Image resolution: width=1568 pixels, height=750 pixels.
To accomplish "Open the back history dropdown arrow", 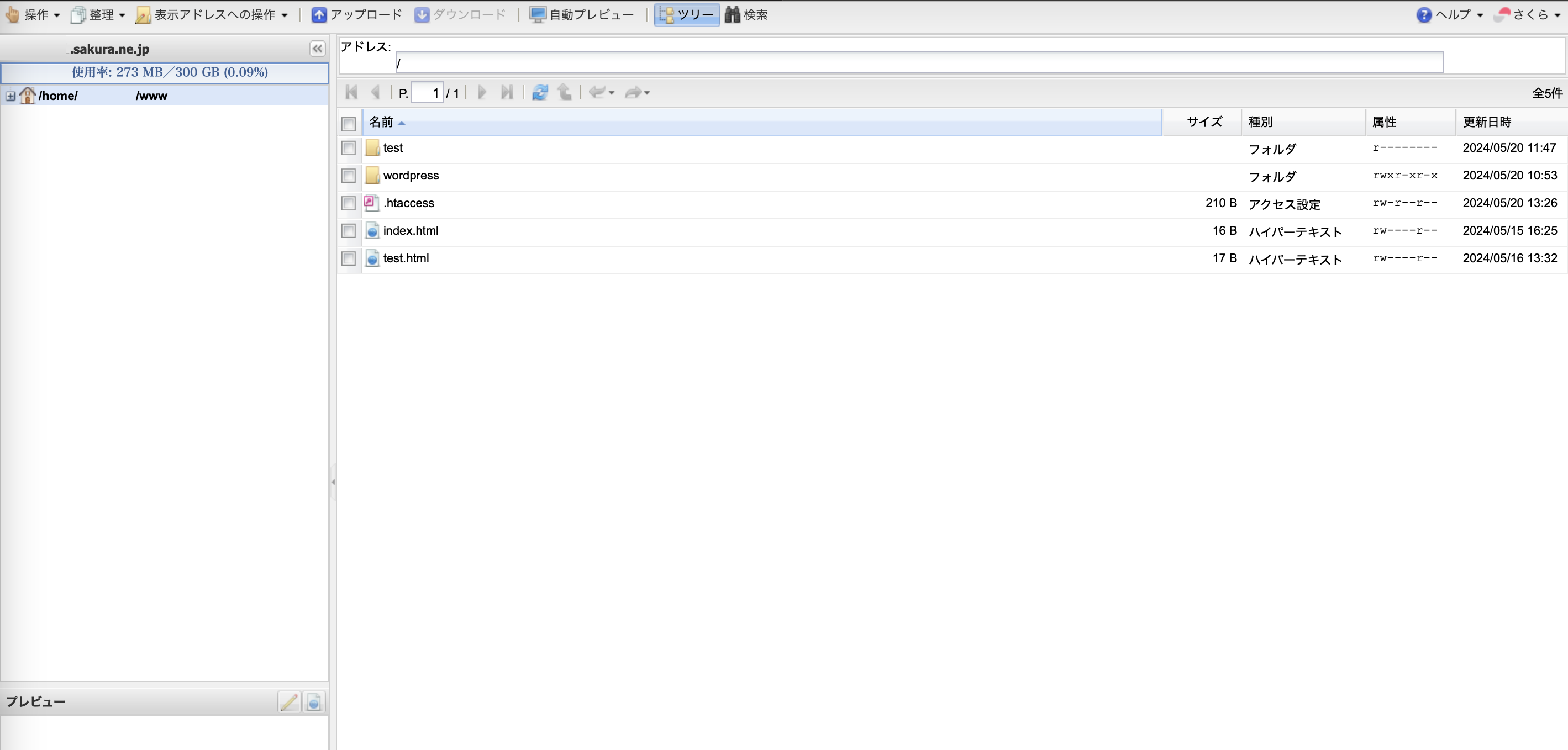I will pos(612,93).
